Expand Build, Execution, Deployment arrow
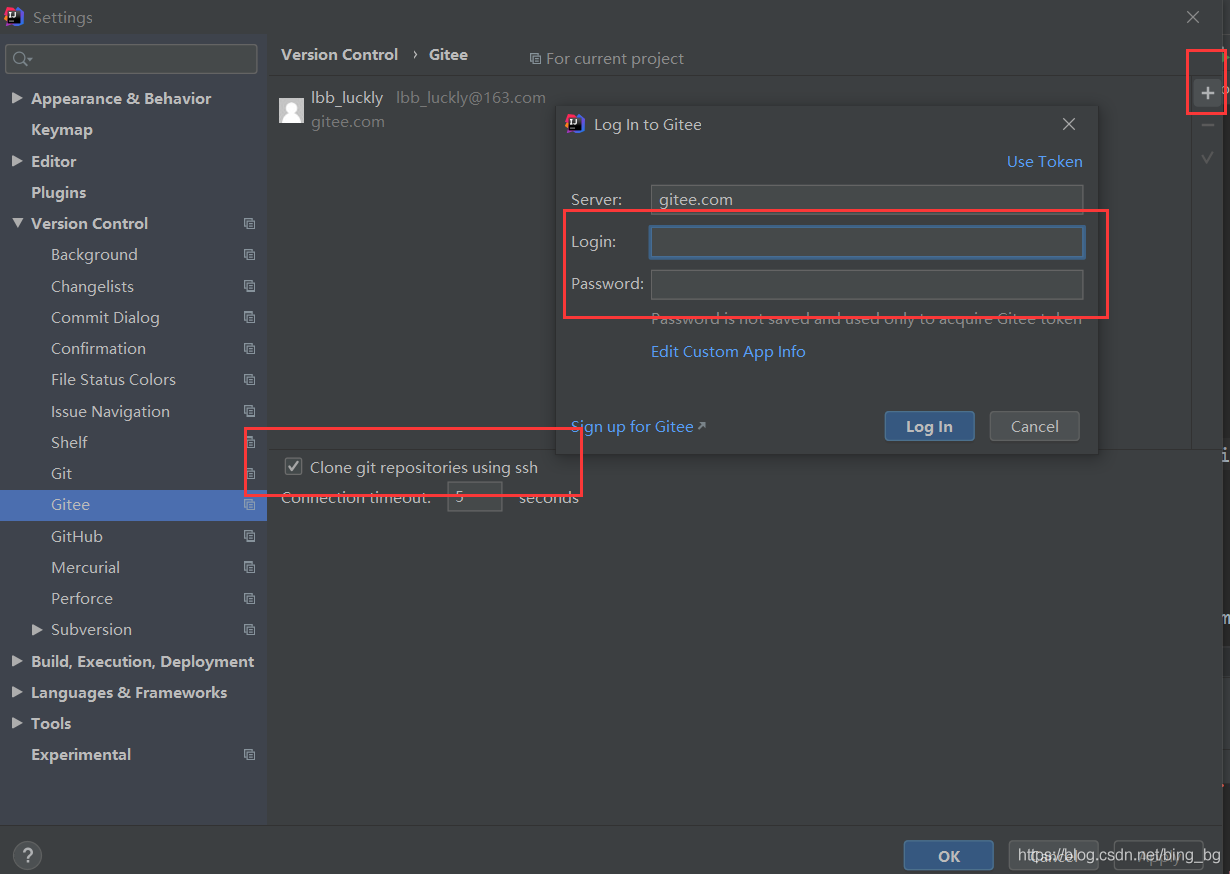Image resolution: width=1230 pixels, height=874 pixels. pyautogui.click(x=17, y=661)
